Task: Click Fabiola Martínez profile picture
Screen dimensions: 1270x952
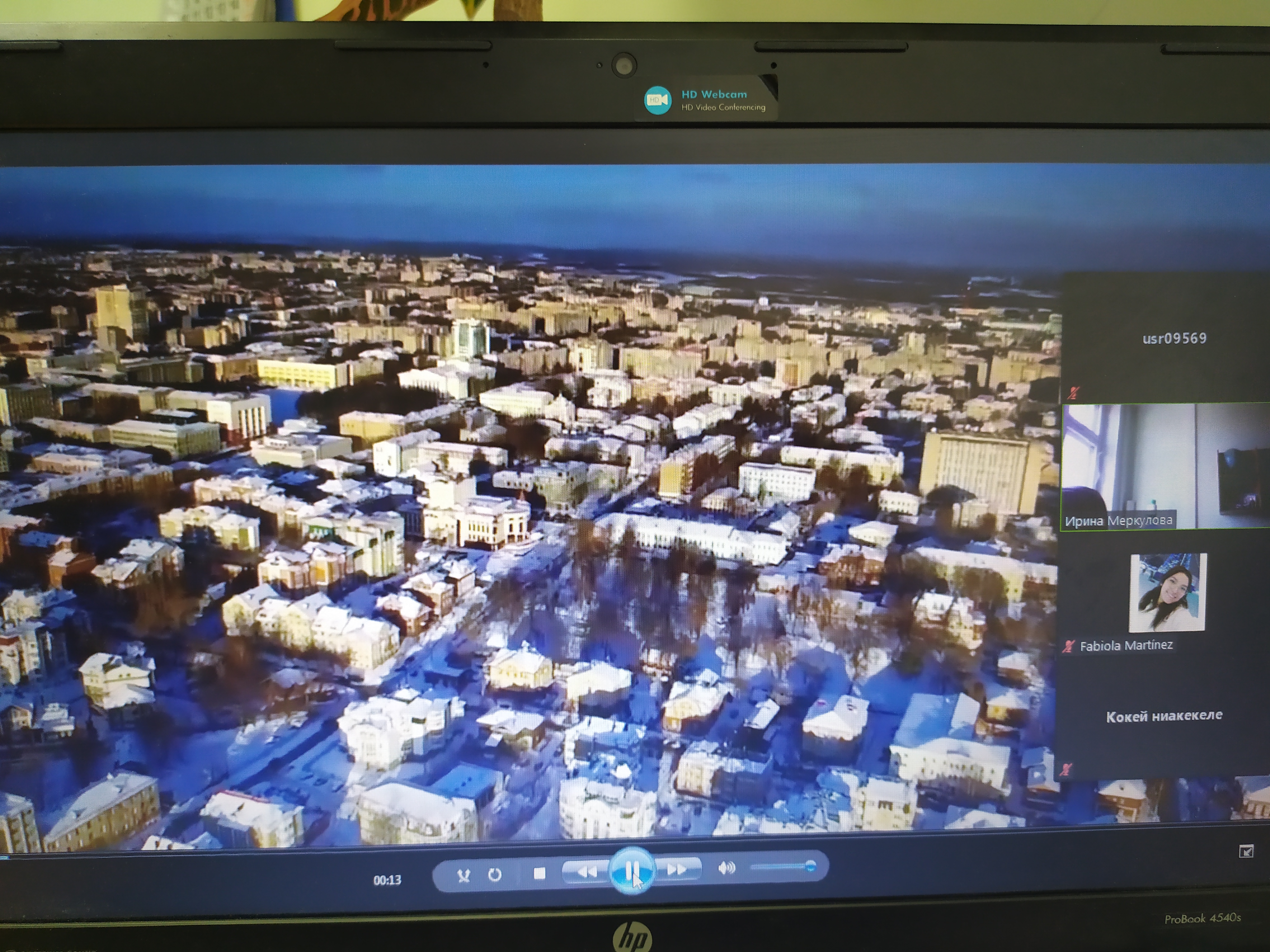Action: click(x=1168, y=592)
